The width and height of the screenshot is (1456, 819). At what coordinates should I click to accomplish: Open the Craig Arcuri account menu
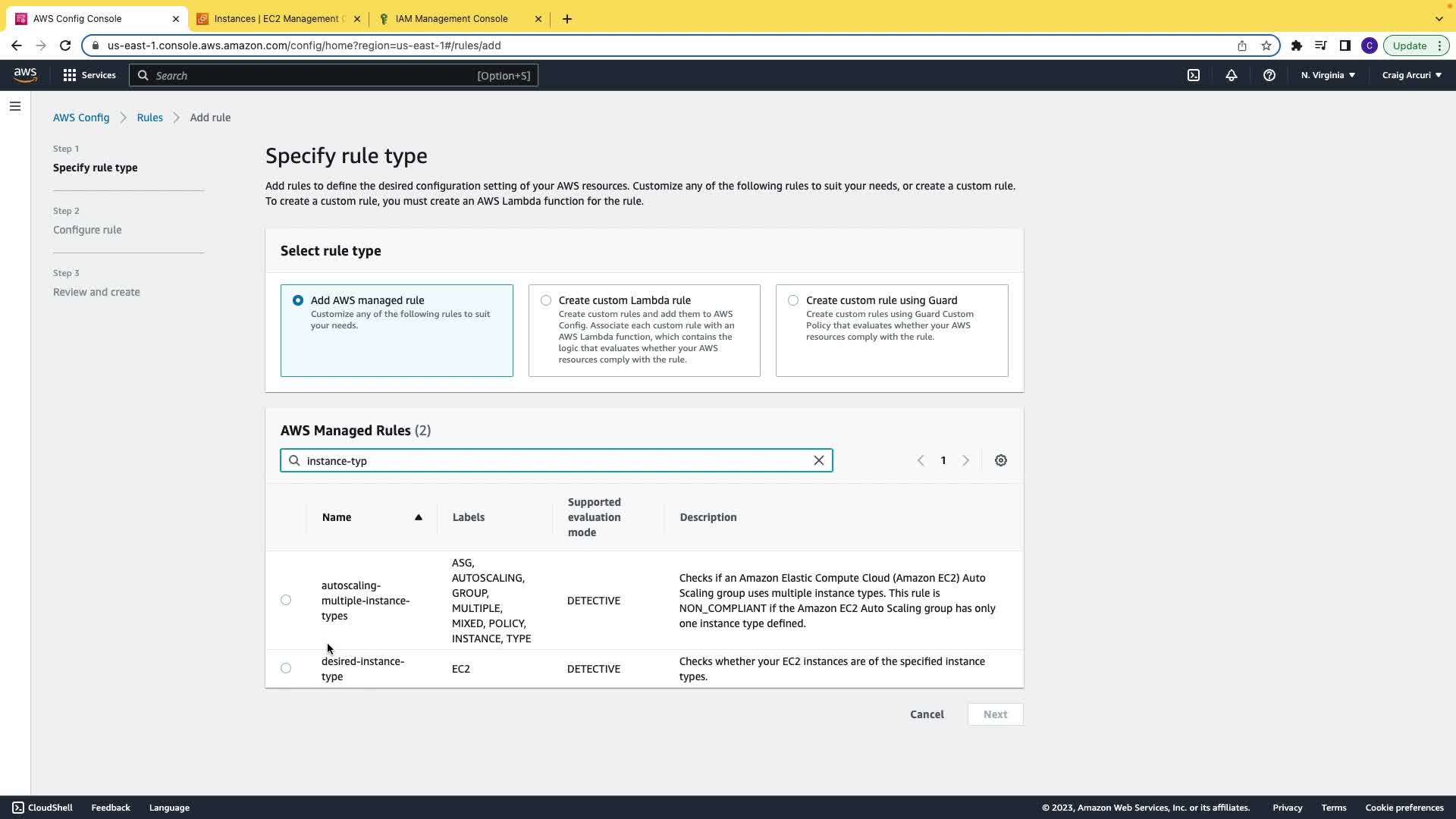1411,75
